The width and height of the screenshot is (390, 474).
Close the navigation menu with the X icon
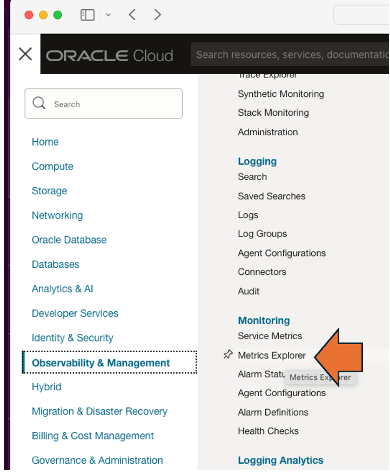[x=25, y=54]
